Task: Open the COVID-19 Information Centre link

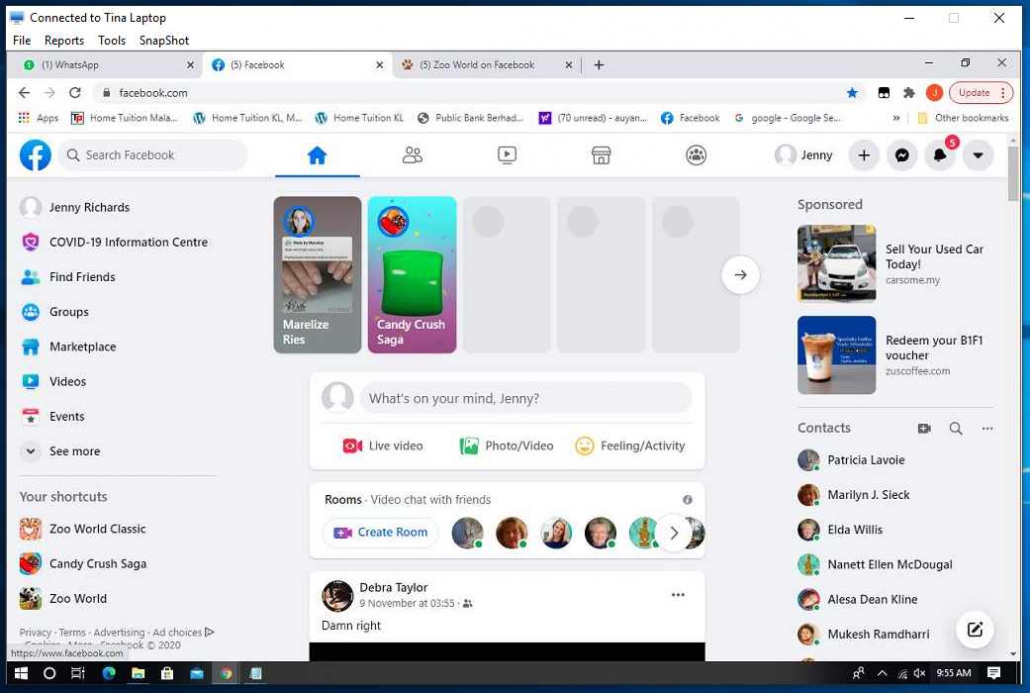Action: (128, 242)
